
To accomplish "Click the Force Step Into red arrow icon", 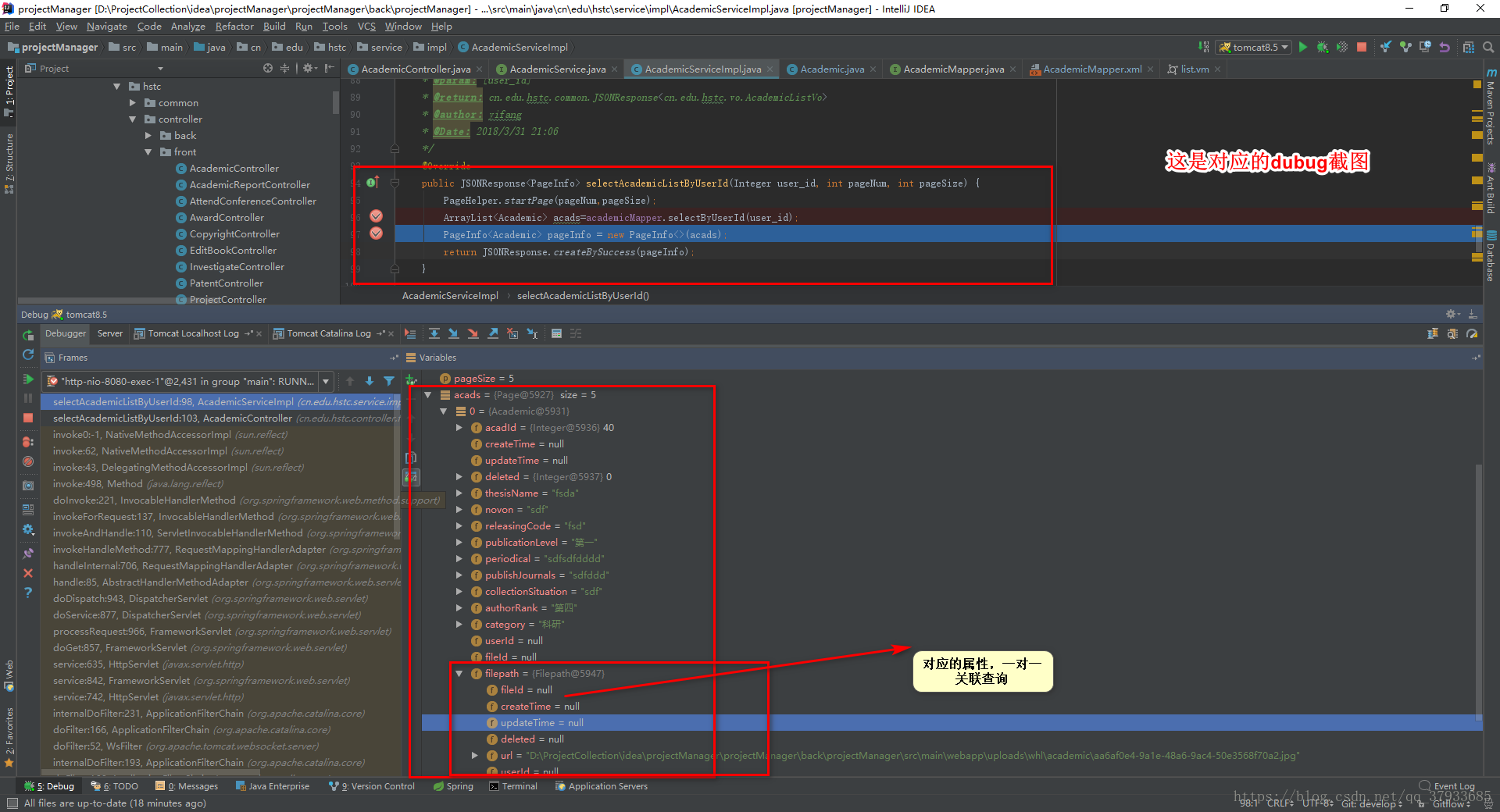I will (473, 333).
